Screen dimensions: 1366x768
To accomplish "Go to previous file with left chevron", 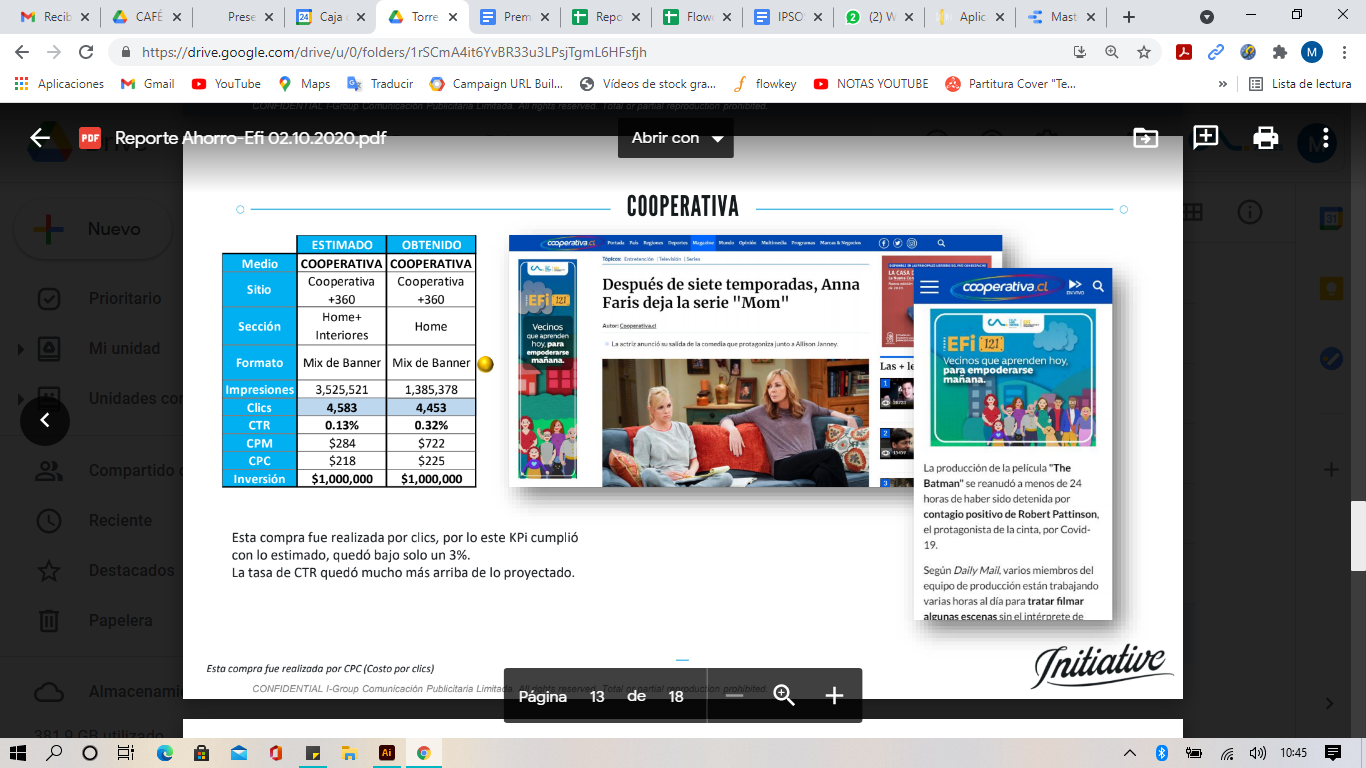I will pyautogui.click(x=45, y=420).
